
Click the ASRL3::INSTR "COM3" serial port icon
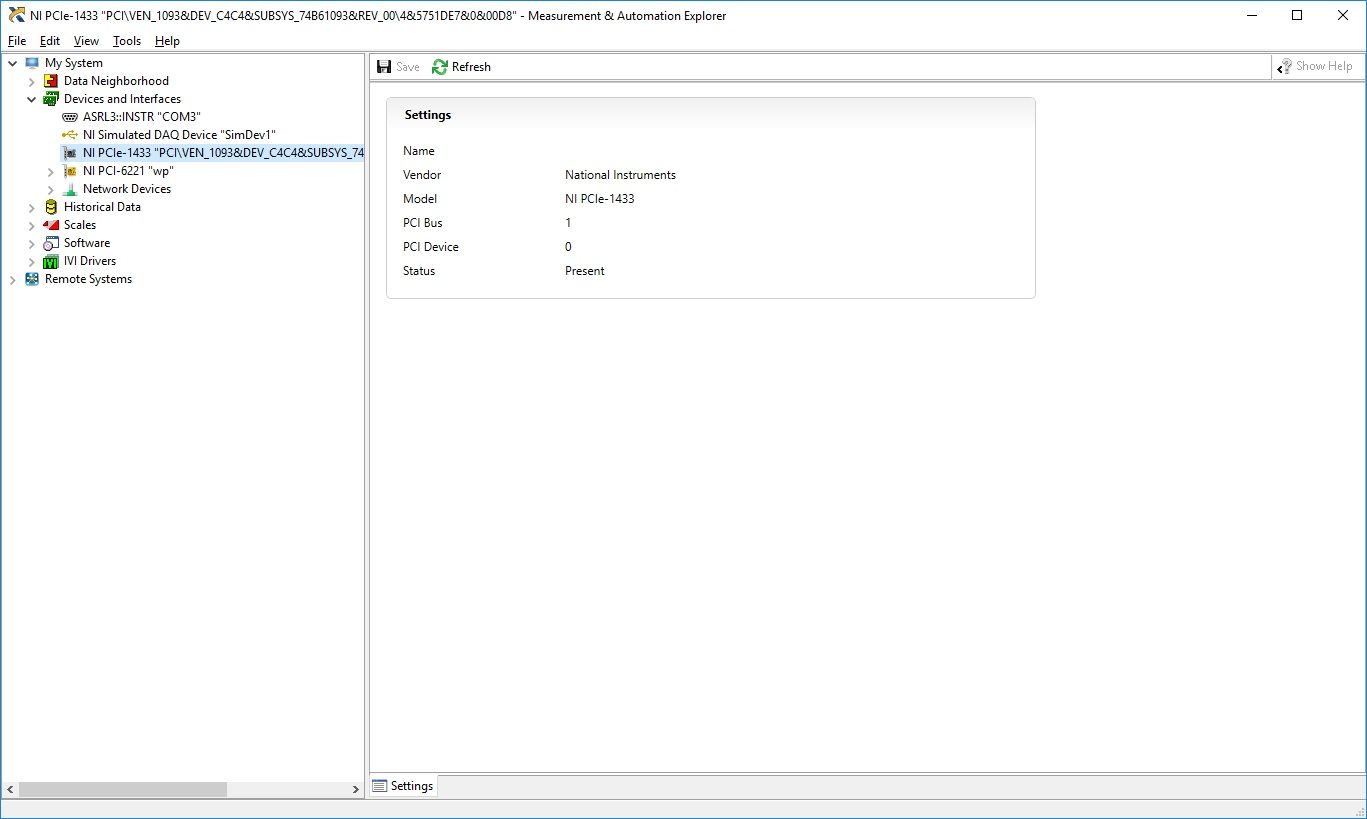(69, 116)
